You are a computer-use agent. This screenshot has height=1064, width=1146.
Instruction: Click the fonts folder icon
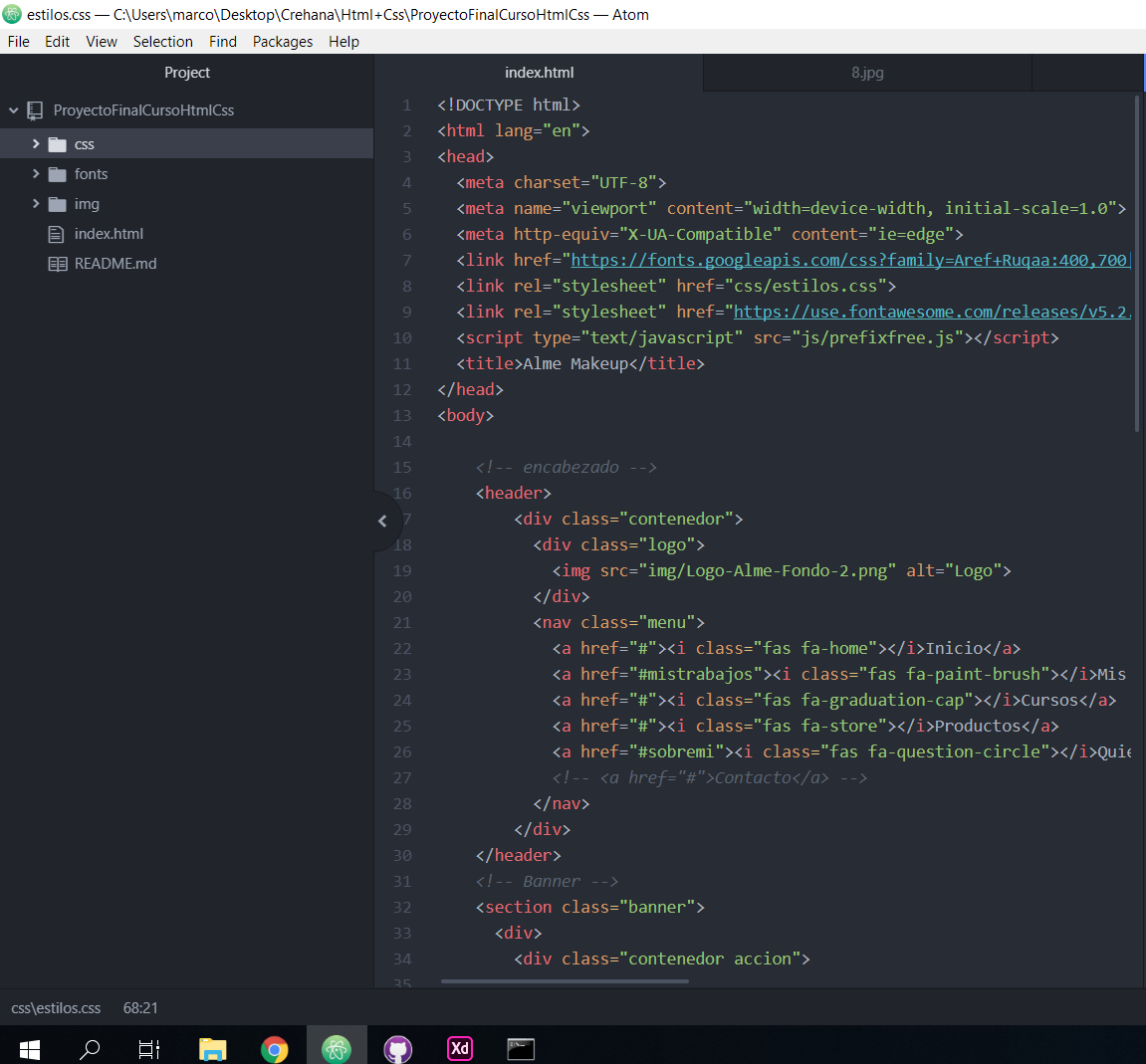(x=57, y=174)
